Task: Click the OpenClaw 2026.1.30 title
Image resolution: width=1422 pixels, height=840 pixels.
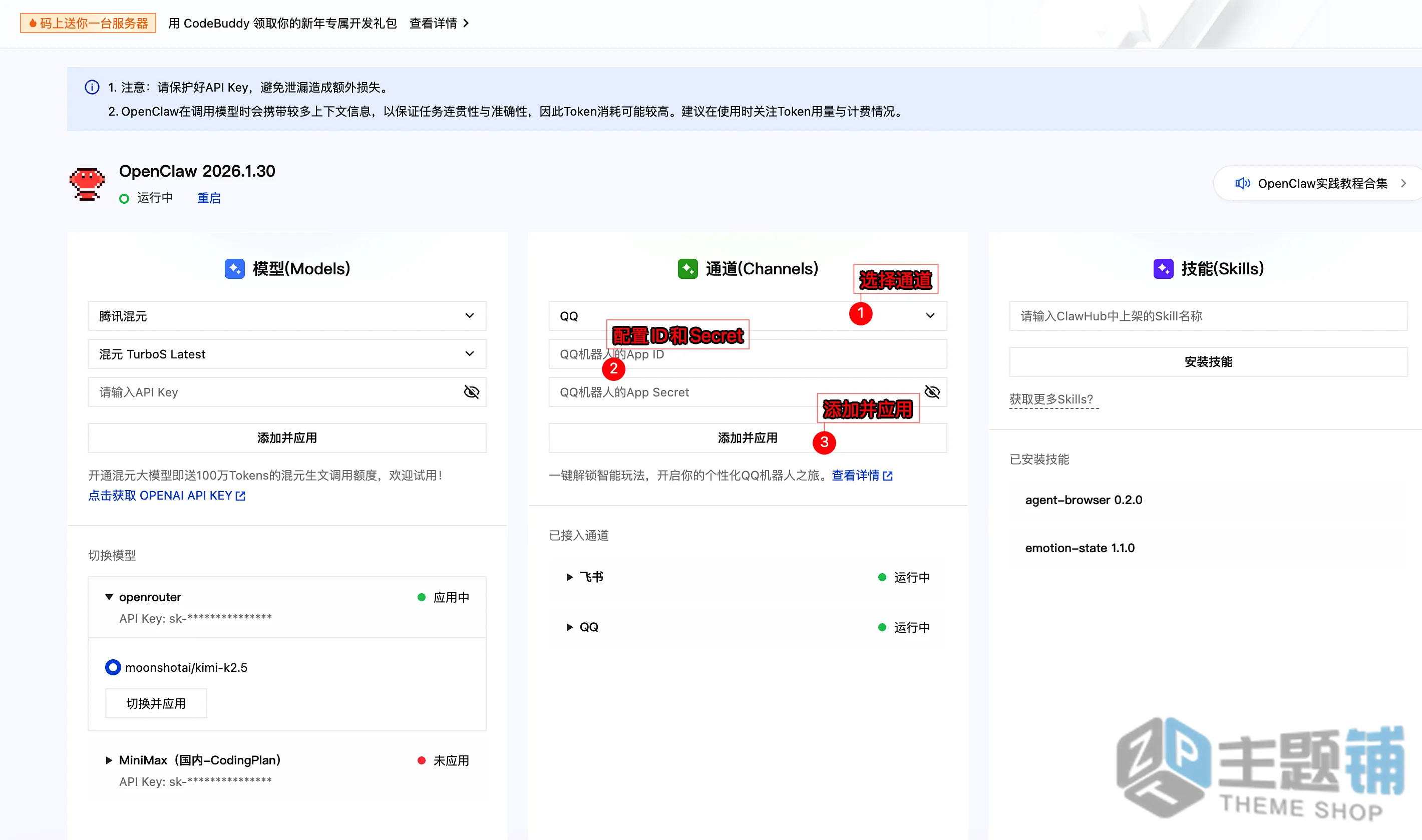Action: 197,171
